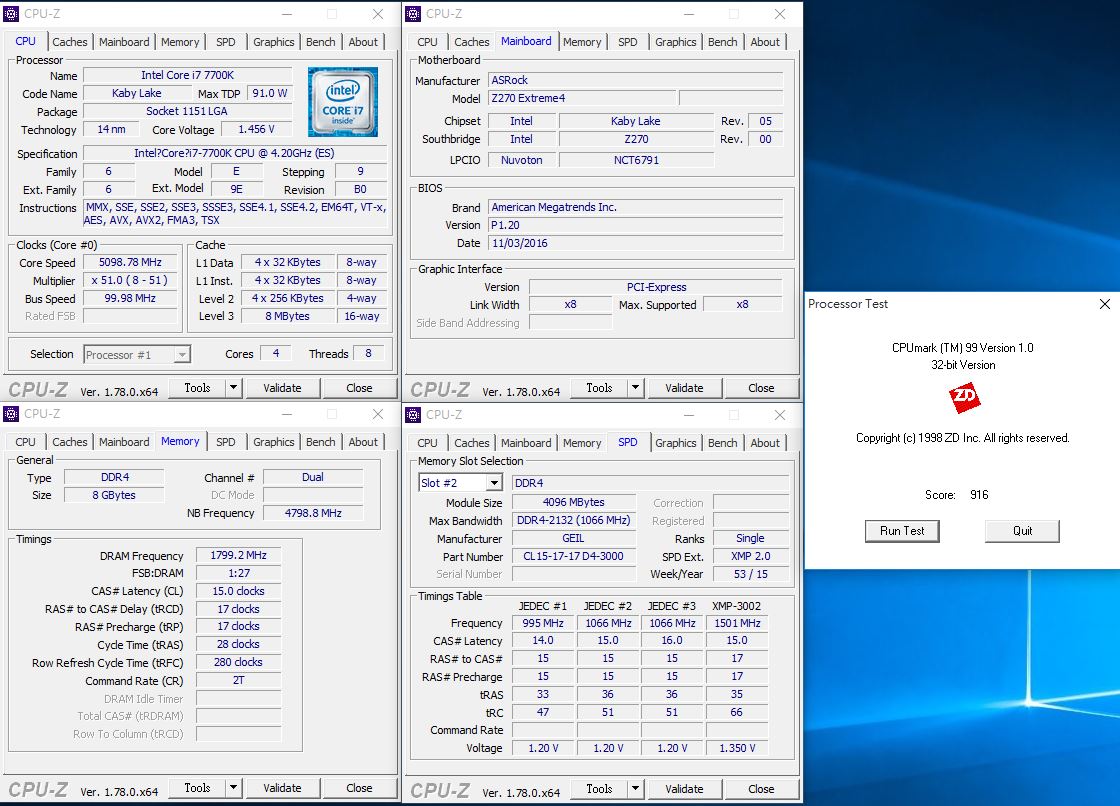Click BIOS date 11/03/2016
Screen dimensions: 1120x806
[636, 243]
